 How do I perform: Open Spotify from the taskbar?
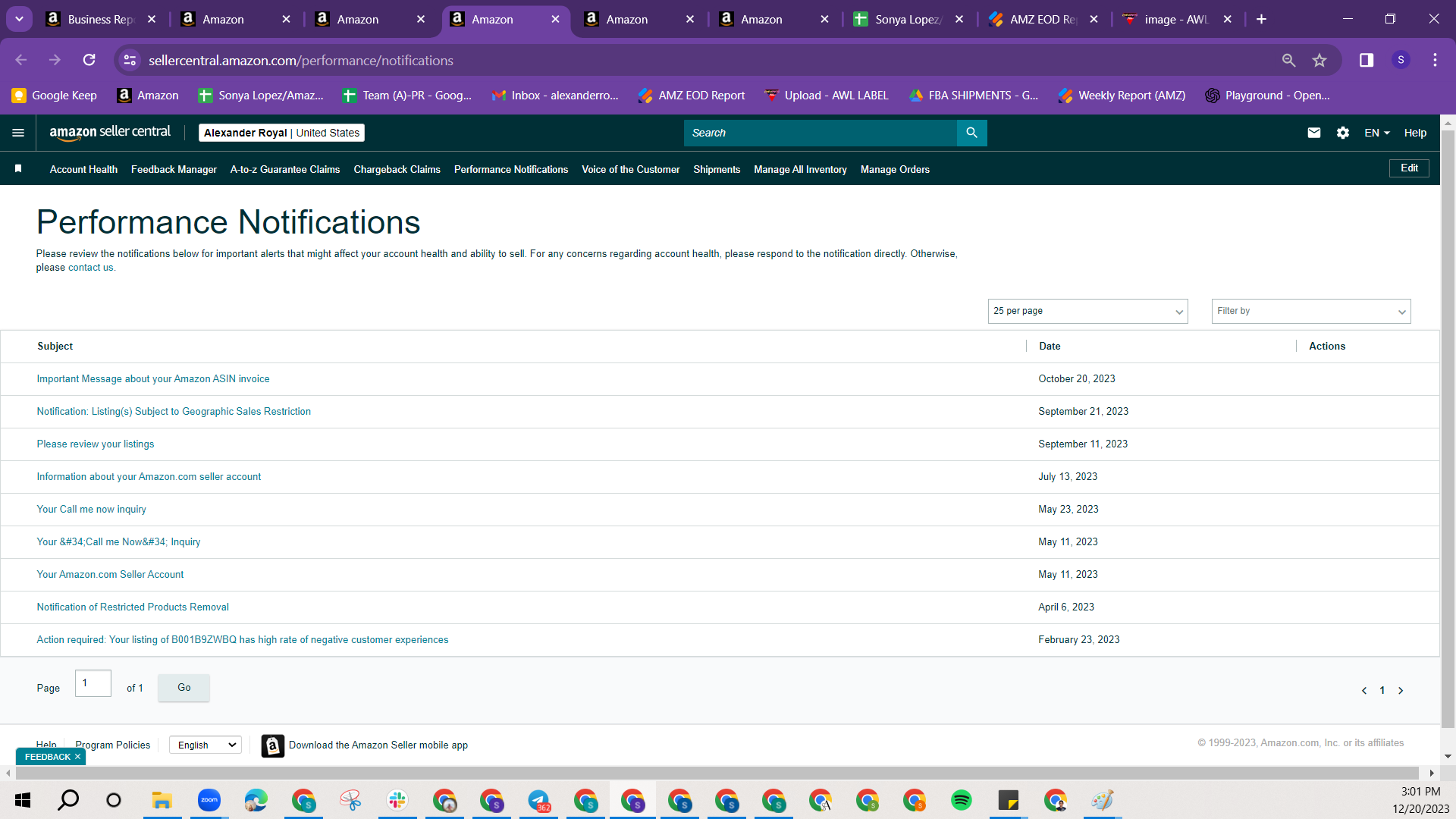961,800
